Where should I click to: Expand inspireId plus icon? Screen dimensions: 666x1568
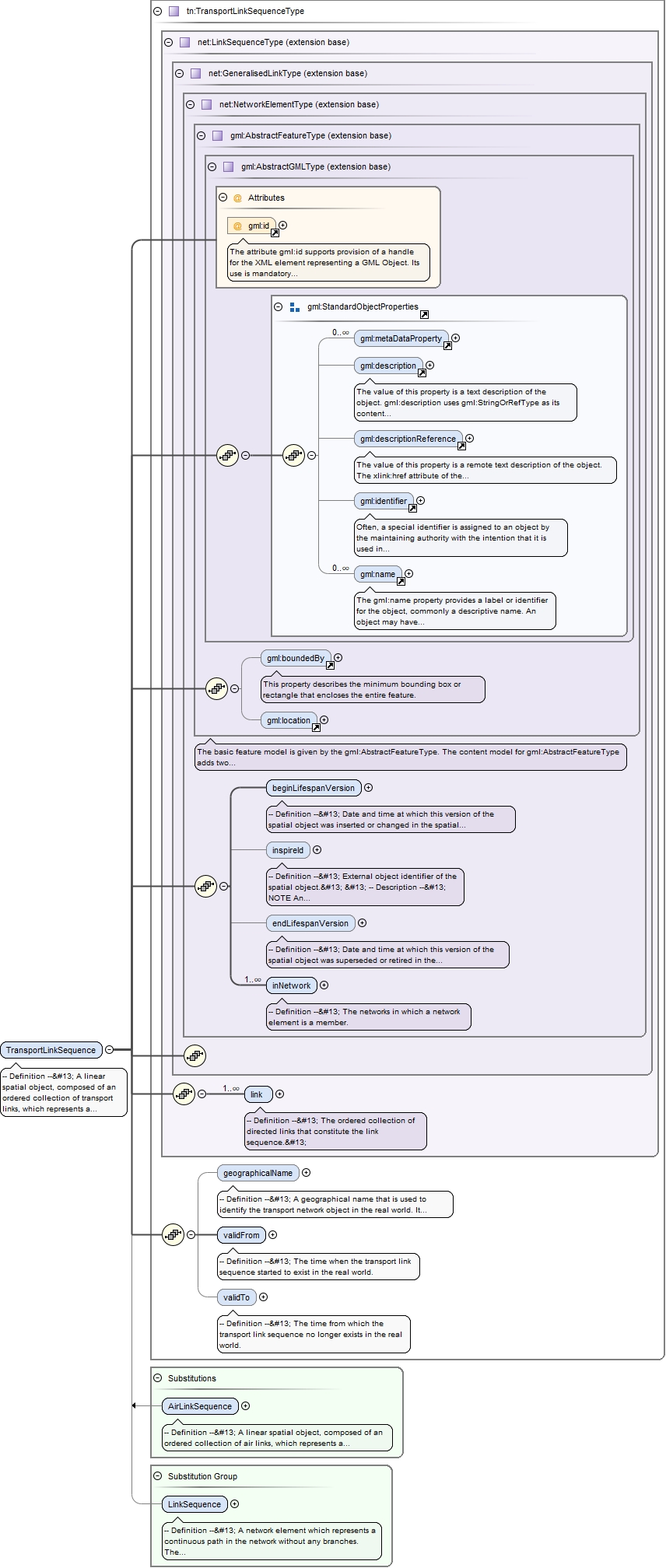click(317, 850)
